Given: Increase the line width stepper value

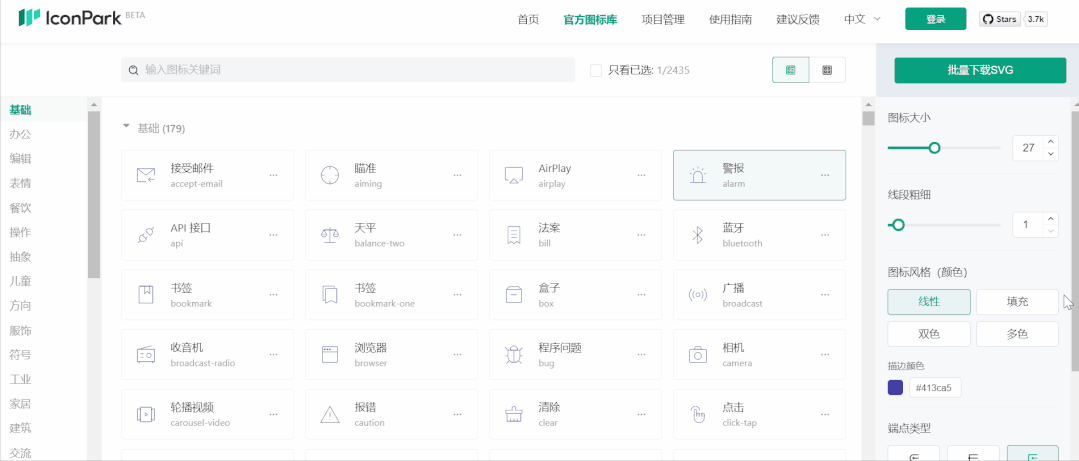Looking at the screenshot, I should tap(1050, 219).
